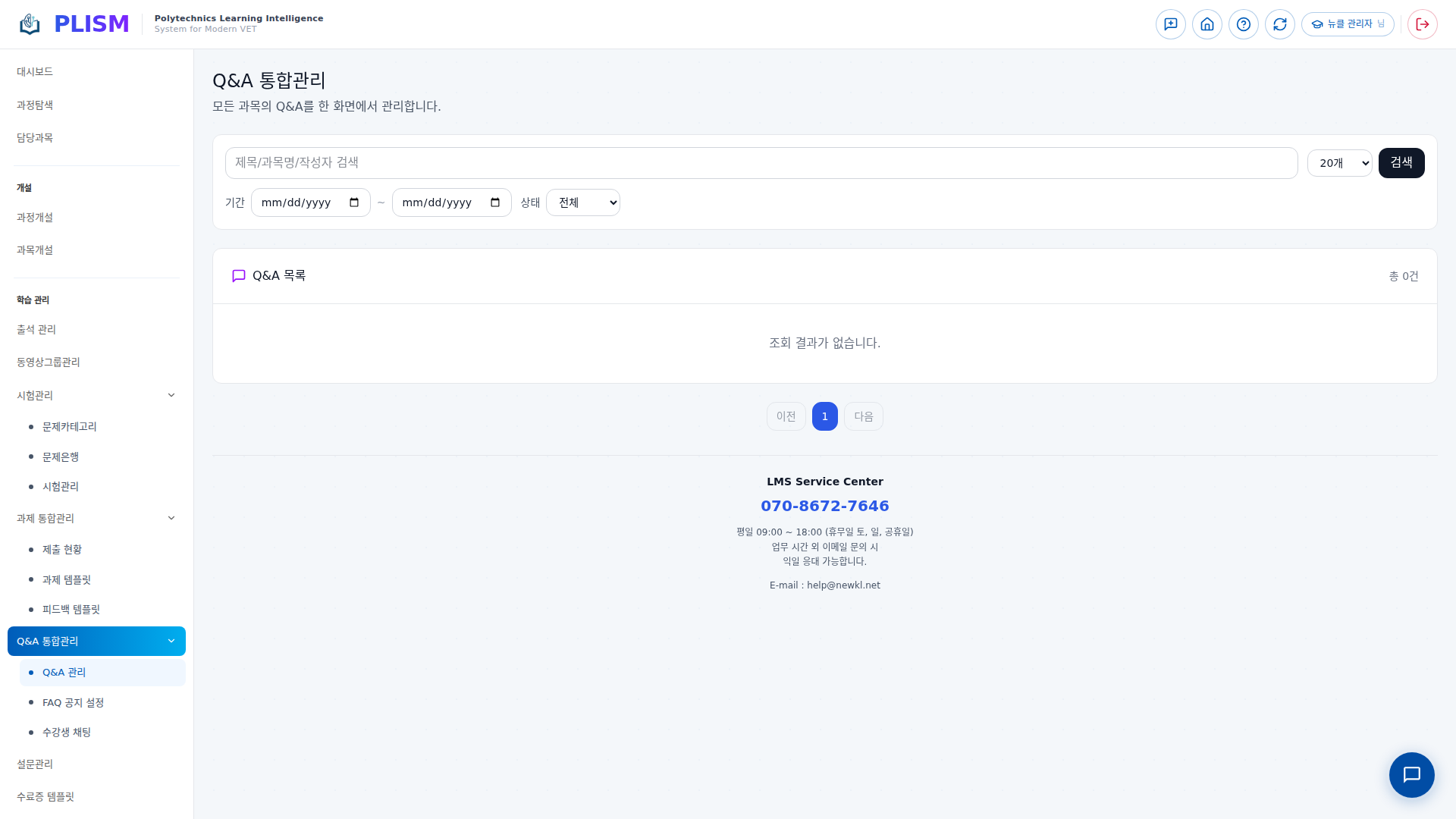Click the 제목/과목명/작성자 search field

[x=761, y=163]
